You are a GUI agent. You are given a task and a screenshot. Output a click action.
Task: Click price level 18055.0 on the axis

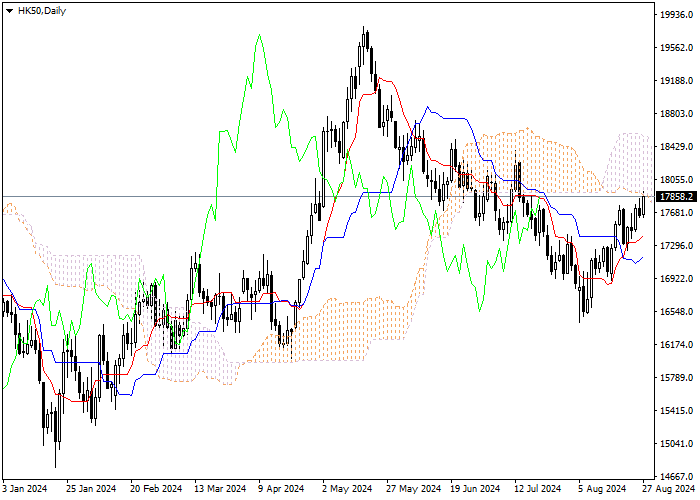[x=676, y=180]
